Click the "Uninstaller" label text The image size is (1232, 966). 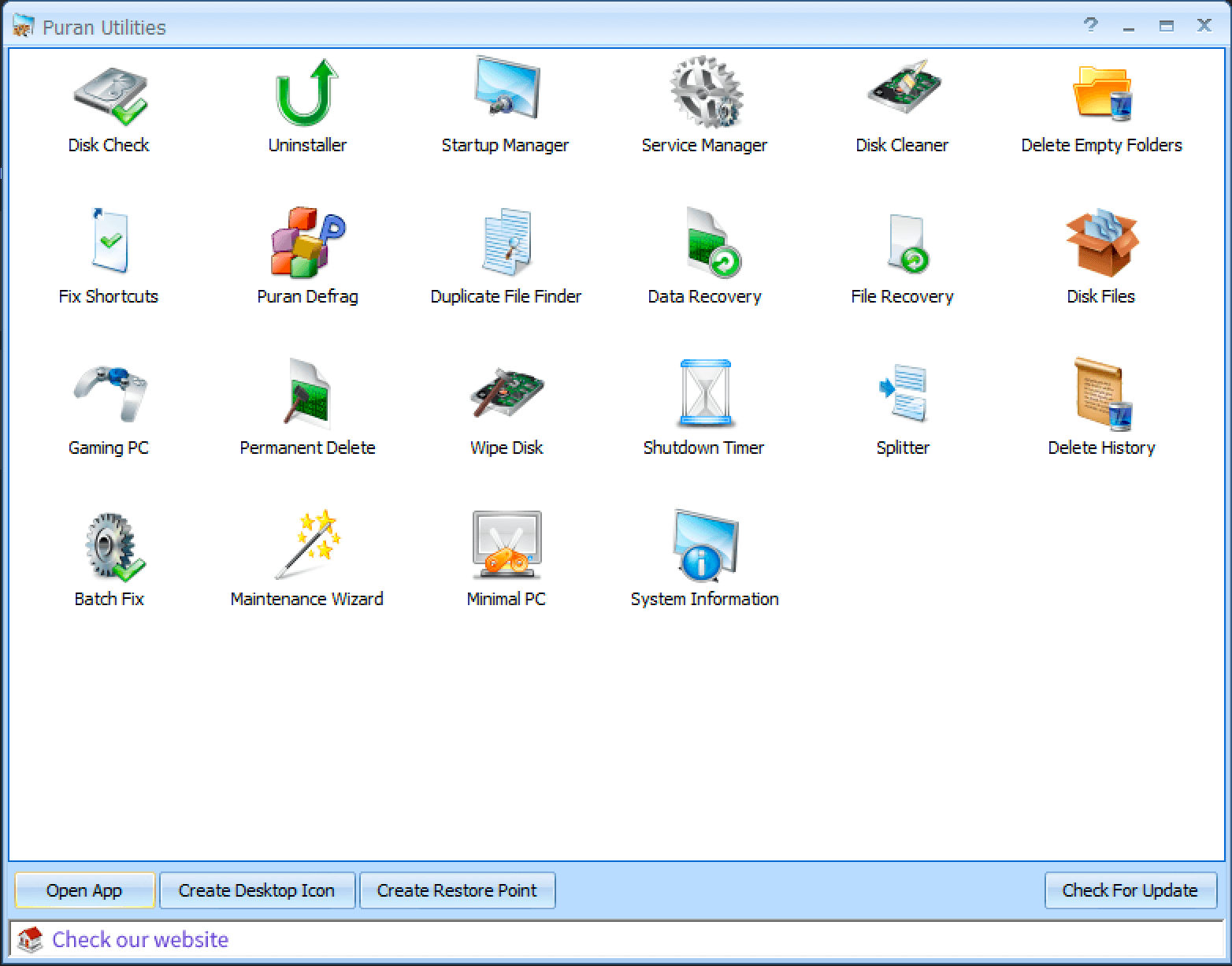(307, 145)
